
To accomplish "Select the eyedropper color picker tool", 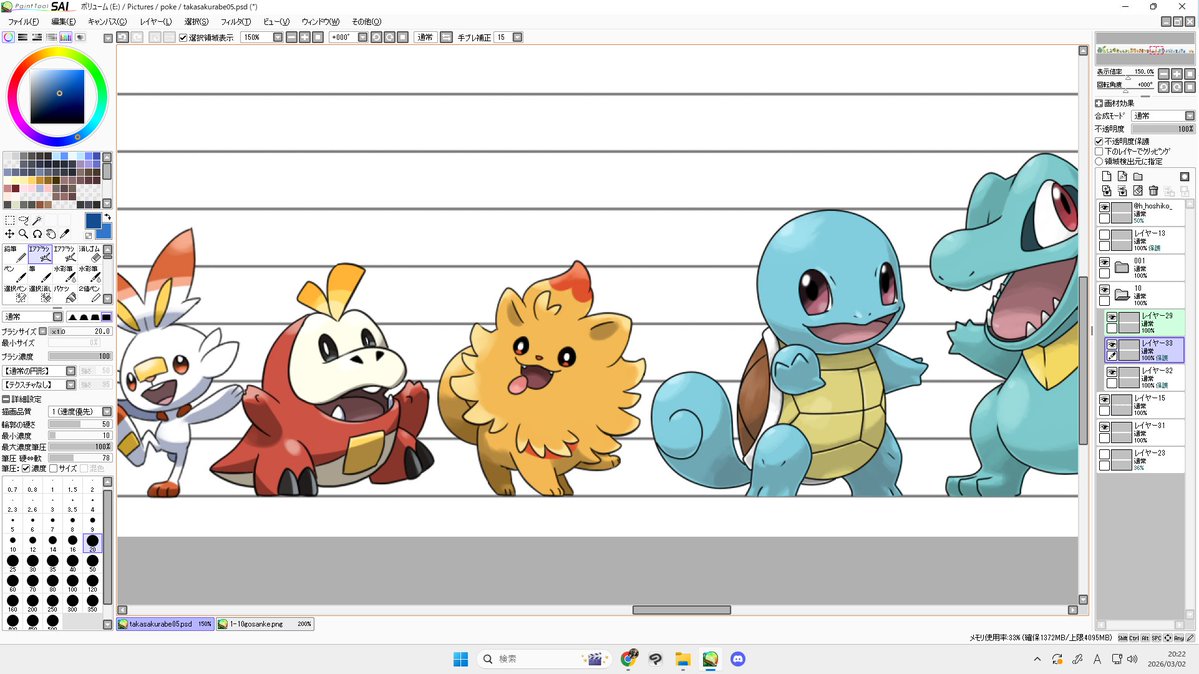I will click(x=64, y=234).
